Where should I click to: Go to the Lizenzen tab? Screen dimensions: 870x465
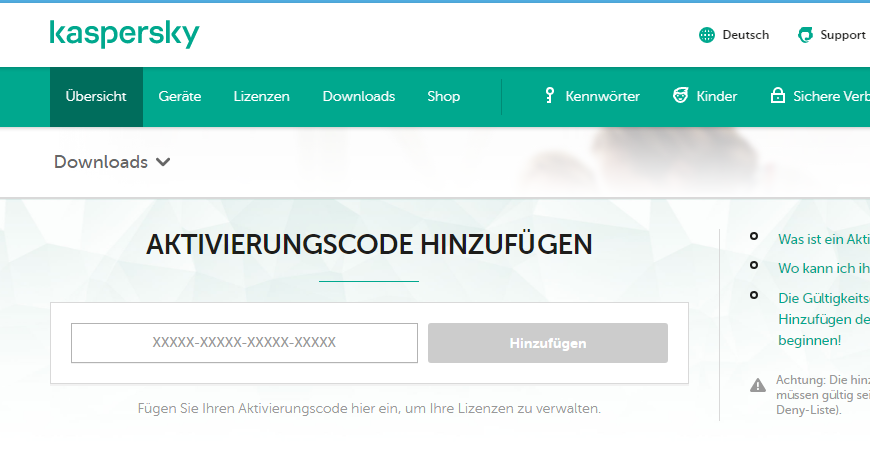261,97
